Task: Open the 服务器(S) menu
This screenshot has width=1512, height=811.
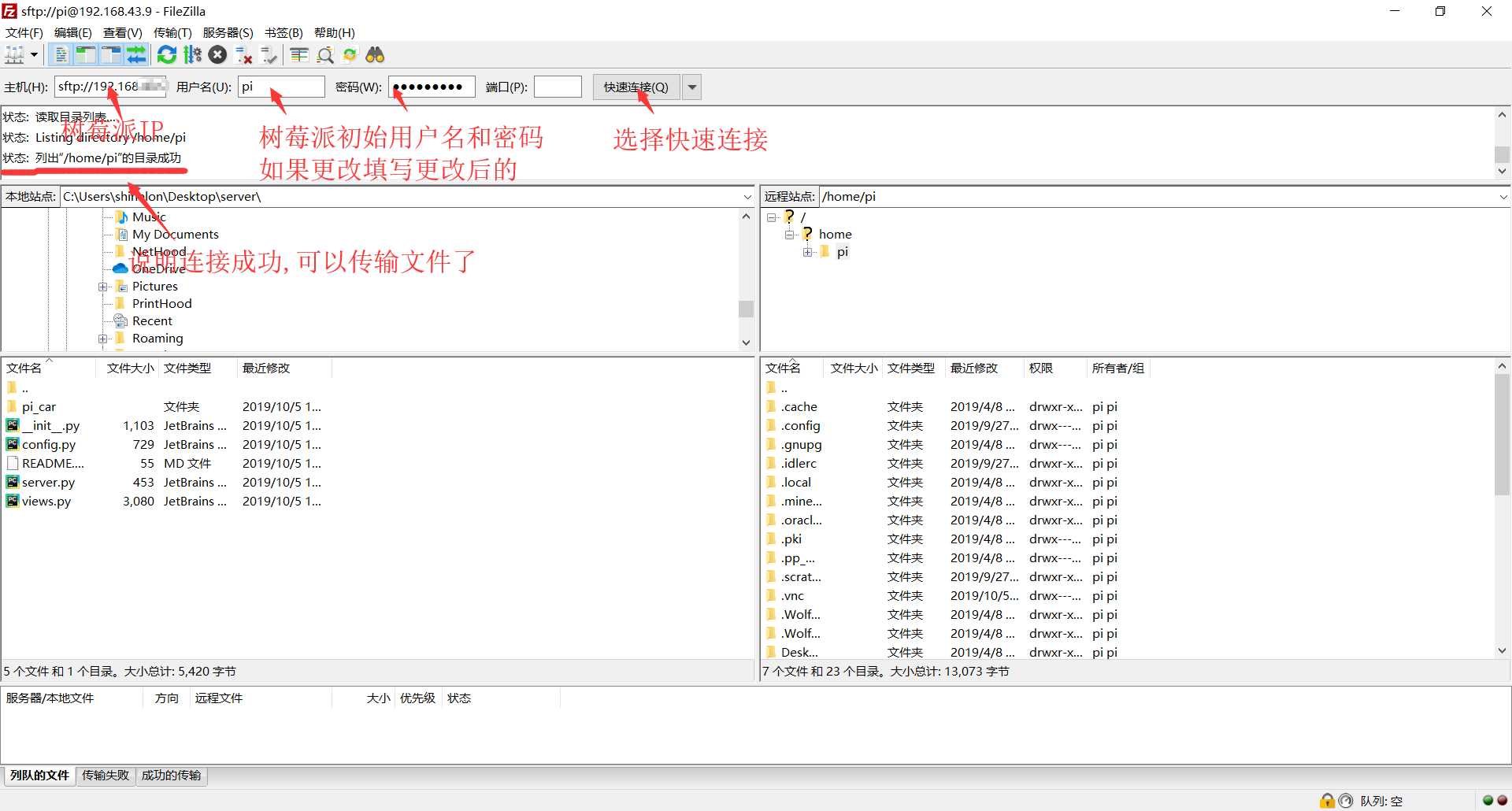Action: (228, 32)
